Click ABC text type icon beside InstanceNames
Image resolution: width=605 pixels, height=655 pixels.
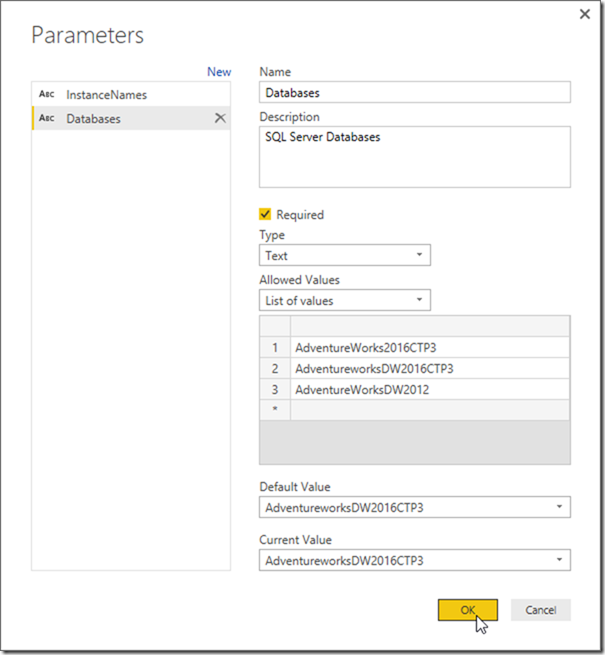click(46, 94)
